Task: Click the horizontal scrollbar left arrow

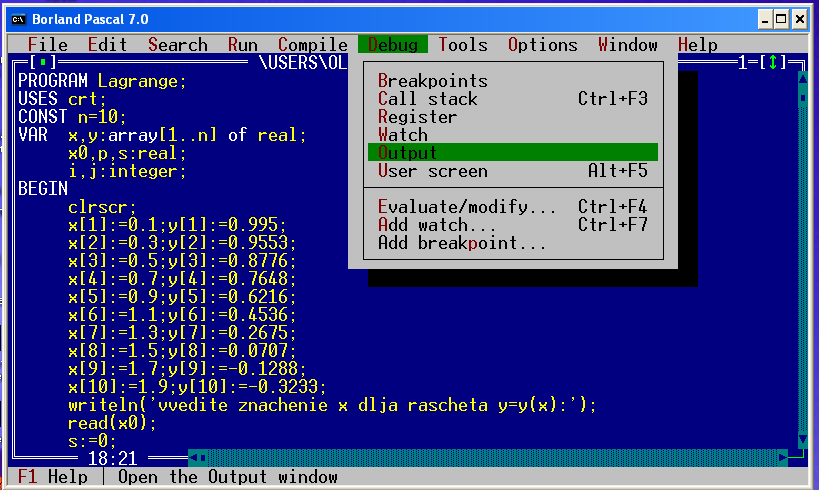Action: coord(193,458)
